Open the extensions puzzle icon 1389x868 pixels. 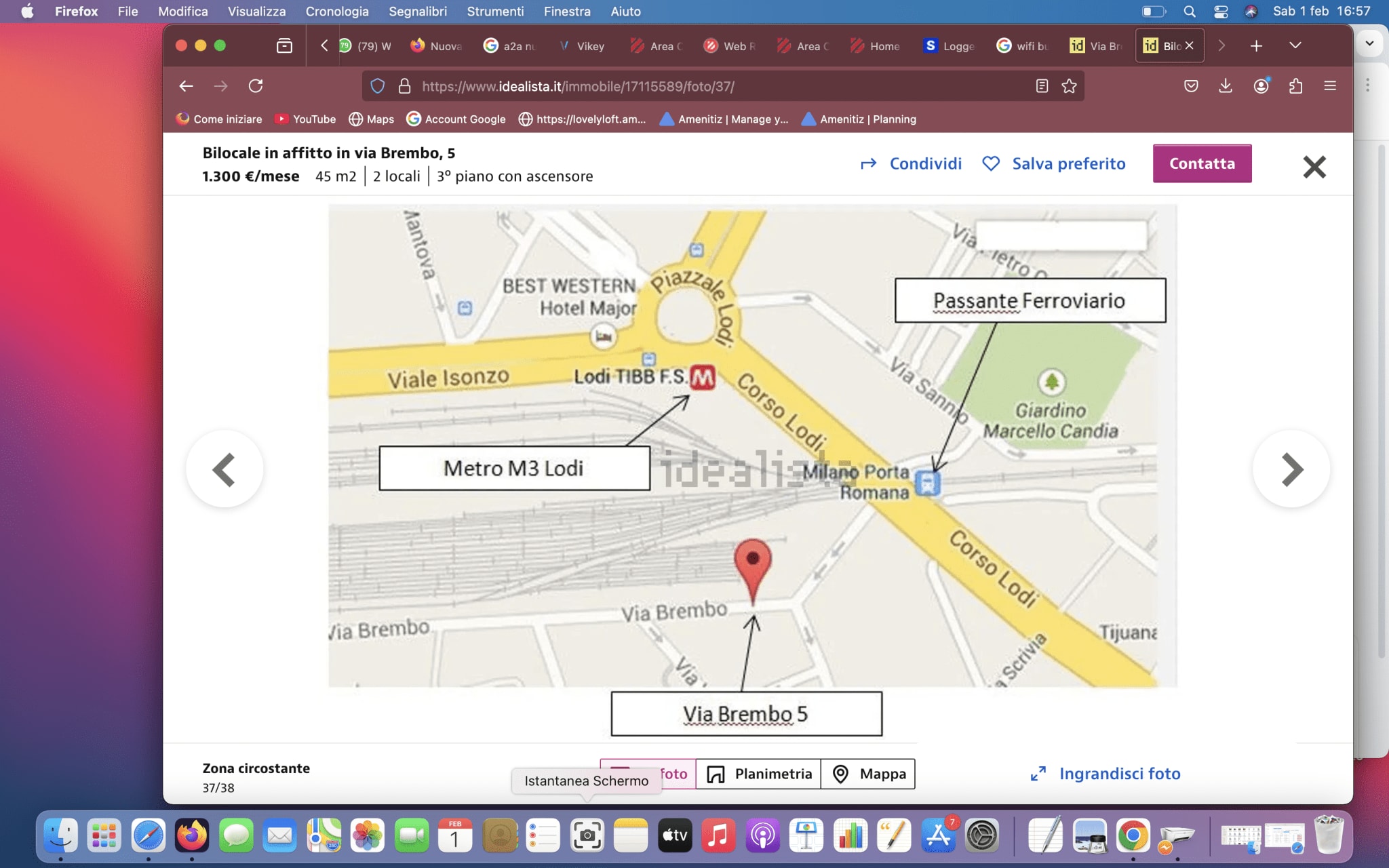tap(1295, 86)
